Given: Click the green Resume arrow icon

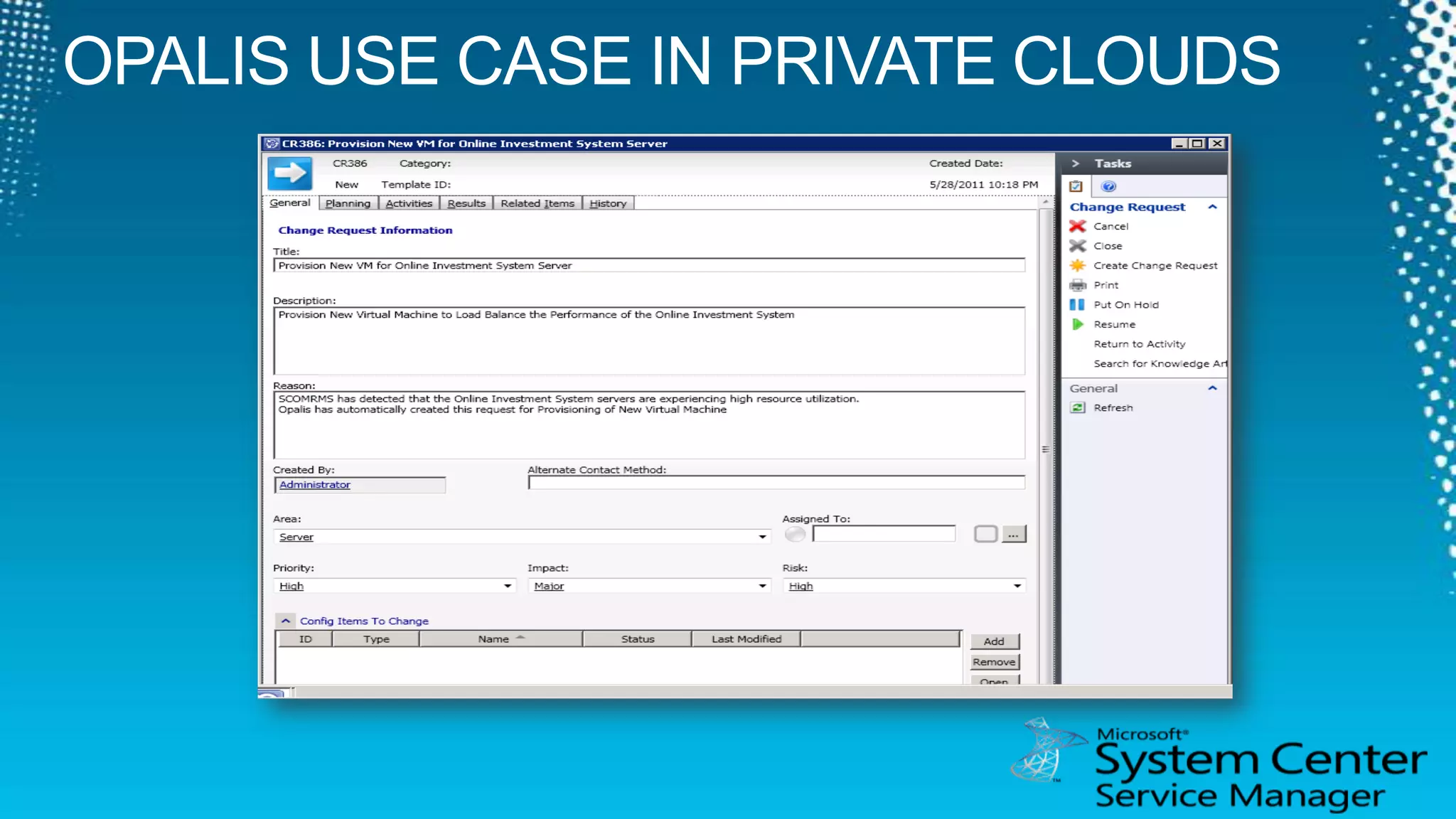Looking at the screenshot, I should (1078, 324).
